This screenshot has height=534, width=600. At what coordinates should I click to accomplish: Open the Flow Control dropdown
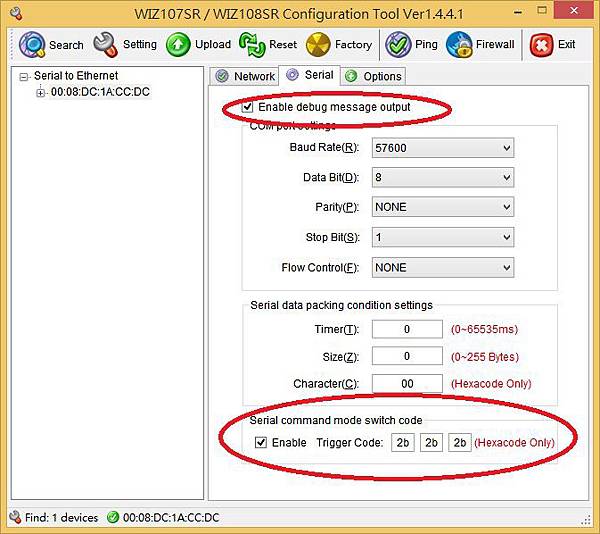443,267
